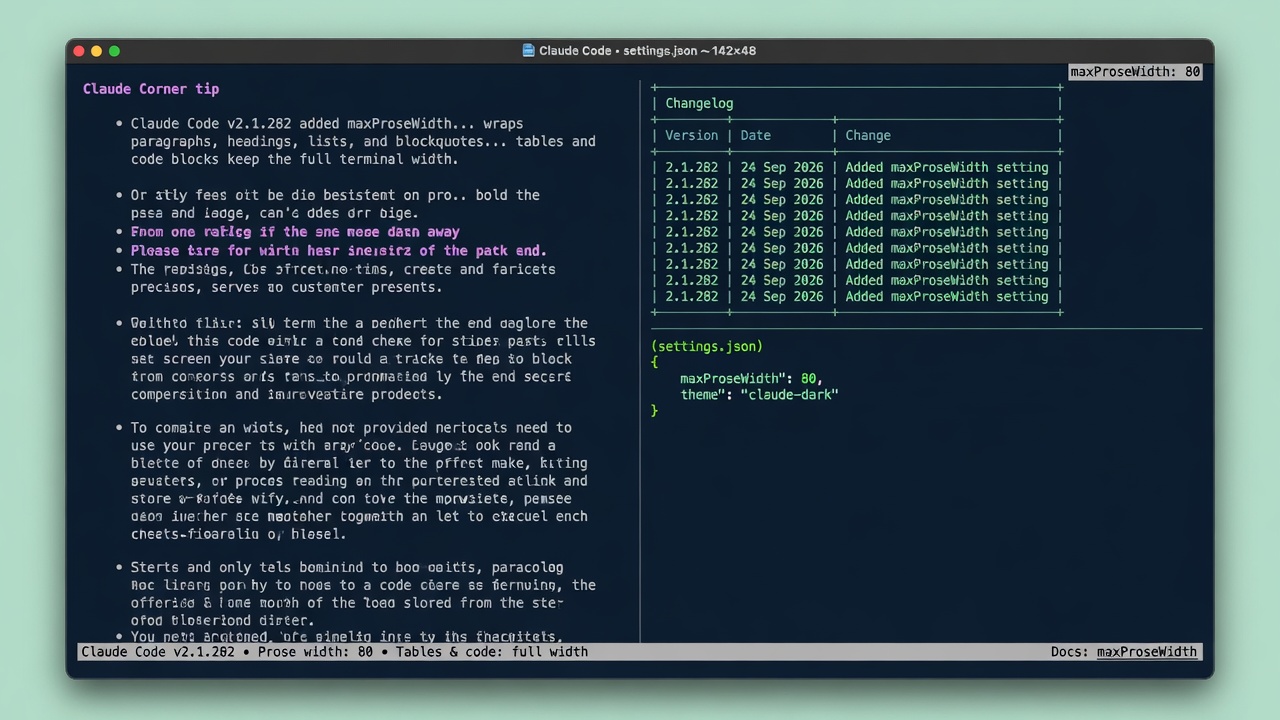Image resolution: width=1280 pixels, height=720 pixels.
Task: Click the first bullet about v2.1.282 adding maxProseWidth
Action: [x=363, y=141]
